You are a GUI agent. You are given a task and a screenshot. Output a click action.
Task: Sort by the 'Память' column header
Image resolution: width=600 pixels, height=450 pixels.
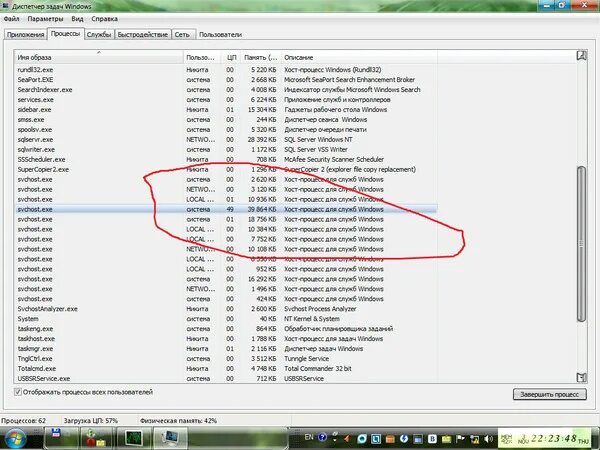pyautogui.click(x=261, y=57)
